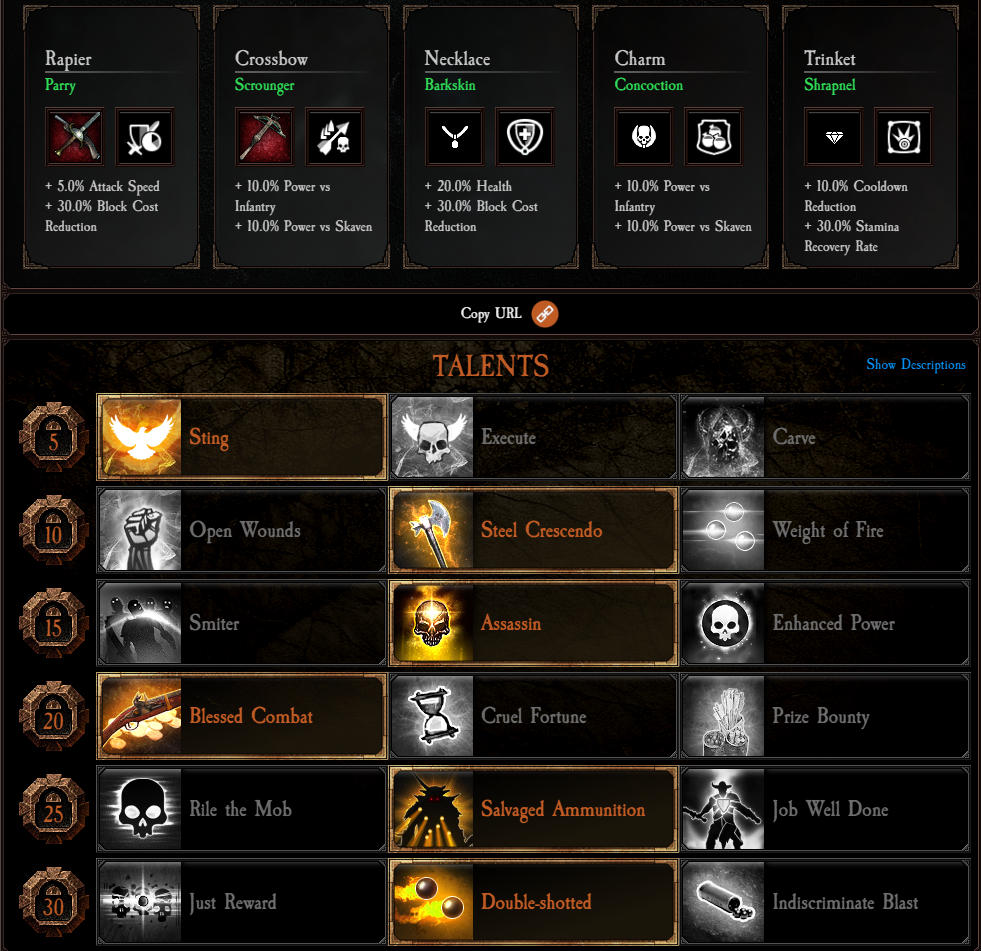This screenshot has width=981, height=951.
Task: Select the Shrapnel trait icon
Action: tap(903, 136)
